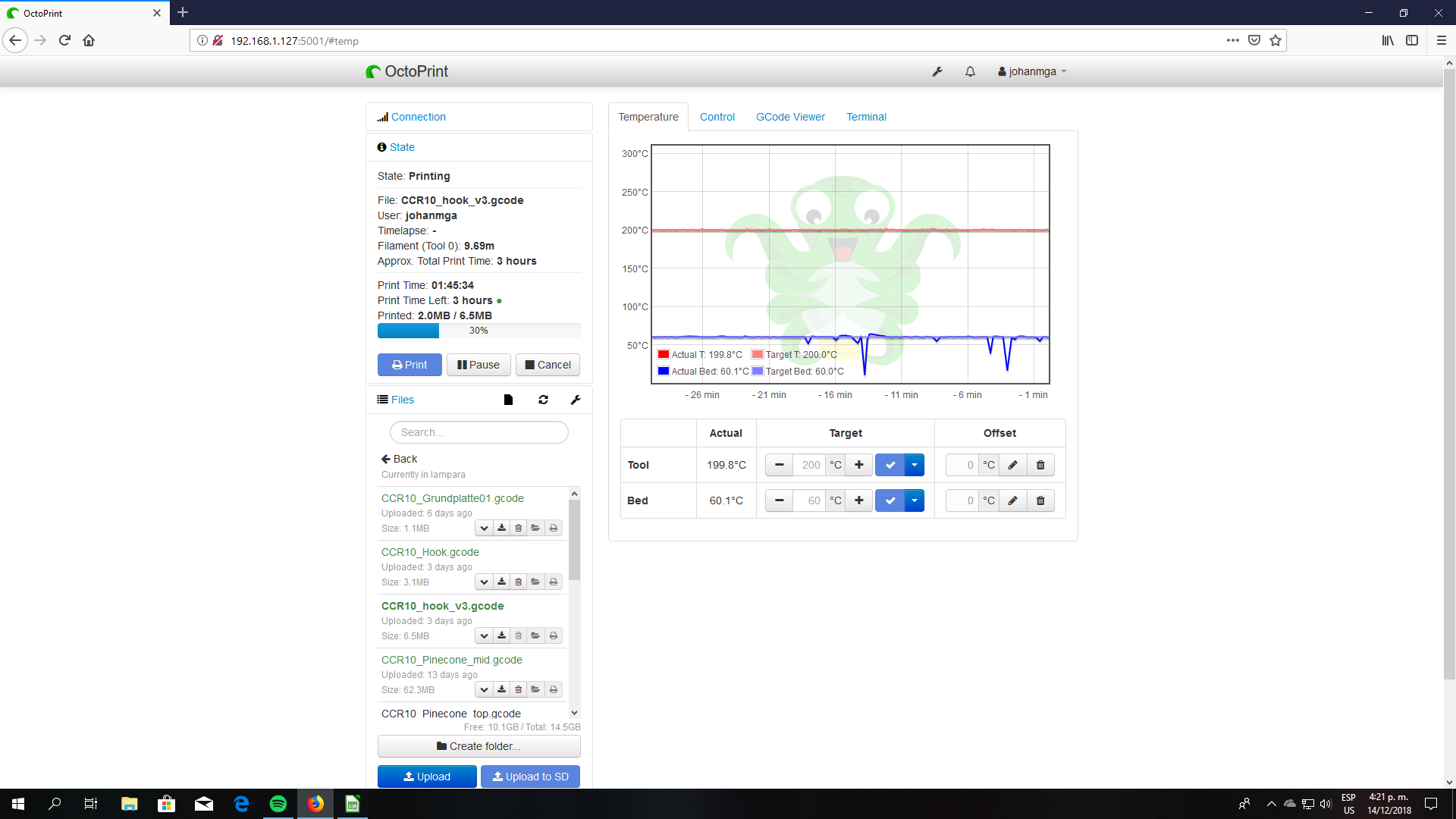Pause the current print

pyautogui.click(x=479, y=365)
